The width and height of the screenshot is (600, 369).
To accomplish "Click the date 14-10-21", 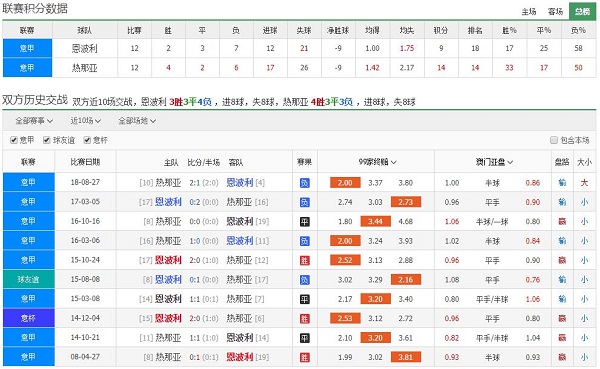I will pyautogui.click(x=85, y=338).
